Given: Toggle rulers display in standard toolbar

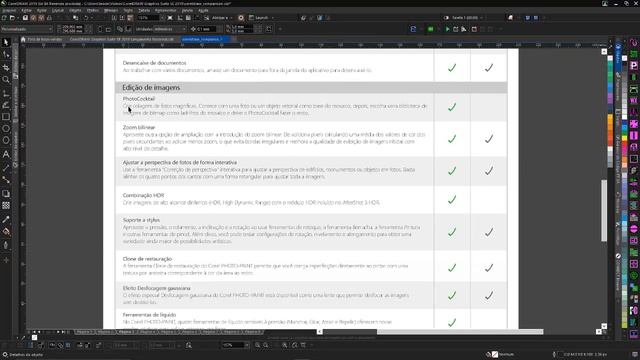Looking at the screenshot, I should pos(180,18).
